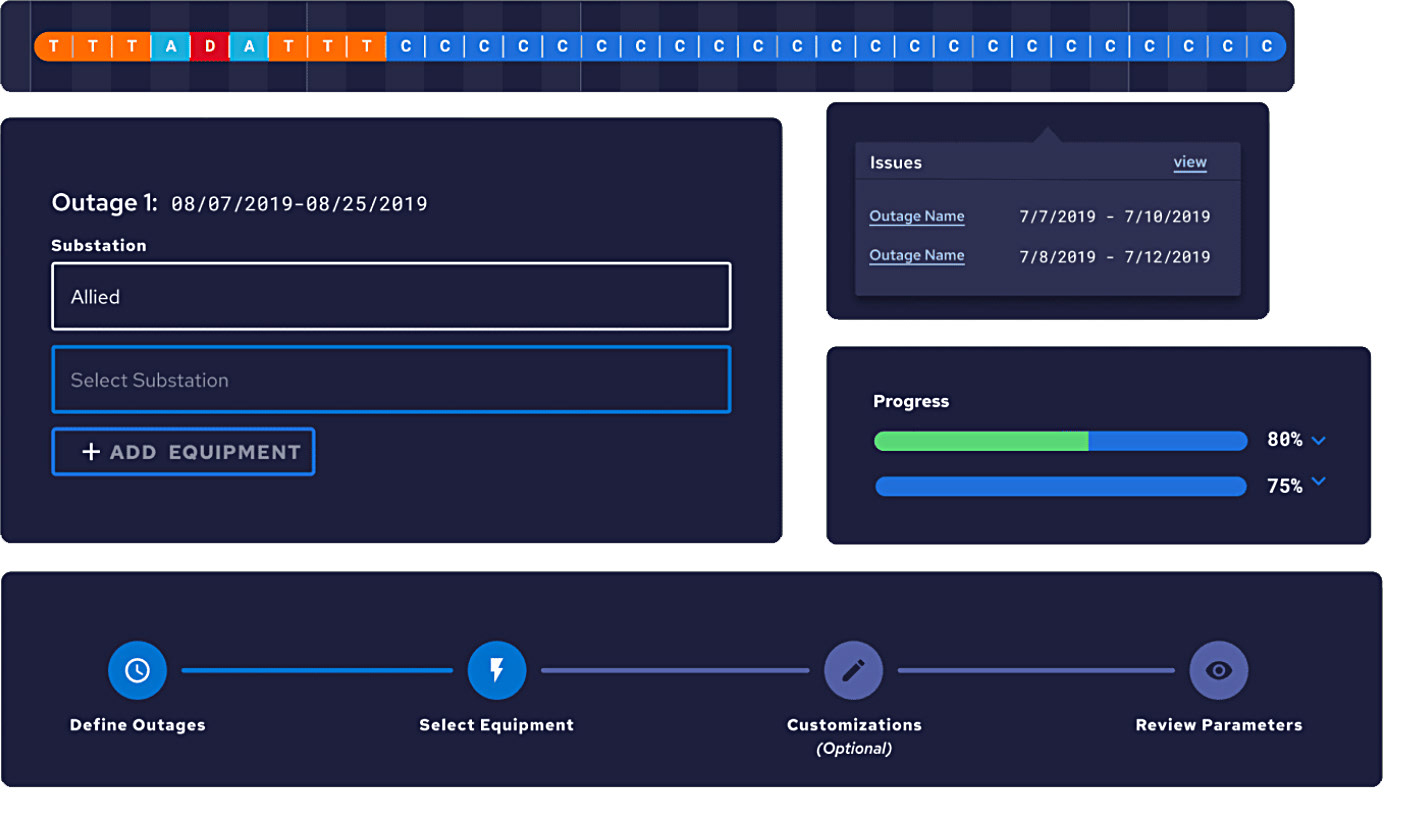Image resolution: width=1407 pixels, height=821 pixels.
Task: Click the Review Parameters step label
Action: pyautogui.click(x=1219, y=725)
